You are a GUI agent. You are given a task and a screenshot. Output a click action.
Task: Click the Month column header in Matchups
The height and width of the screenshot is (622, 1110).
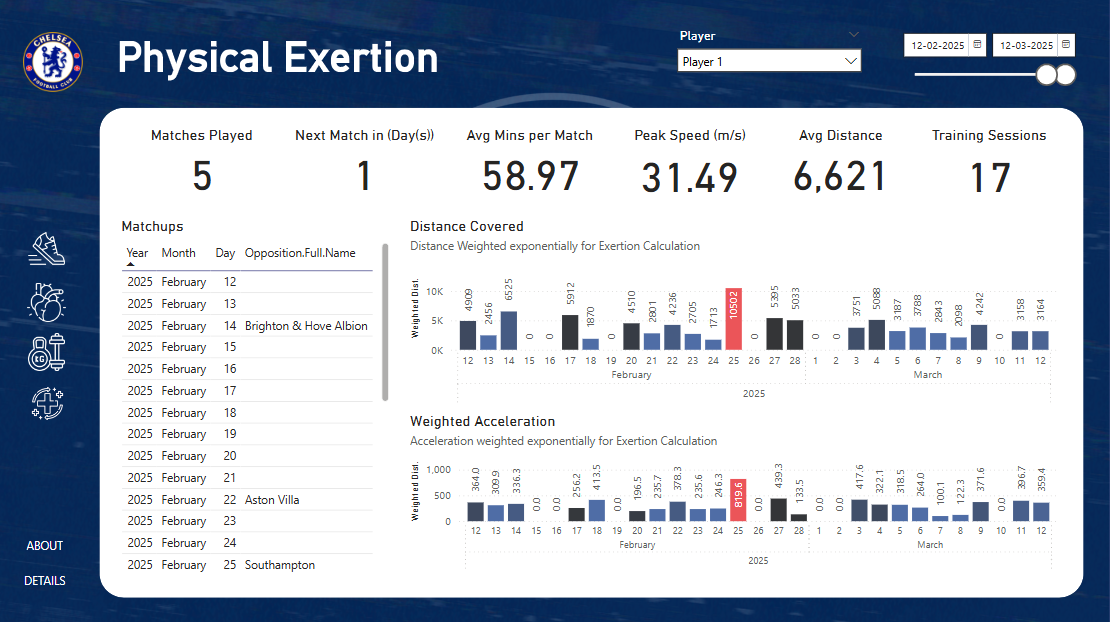click(178, 253)
